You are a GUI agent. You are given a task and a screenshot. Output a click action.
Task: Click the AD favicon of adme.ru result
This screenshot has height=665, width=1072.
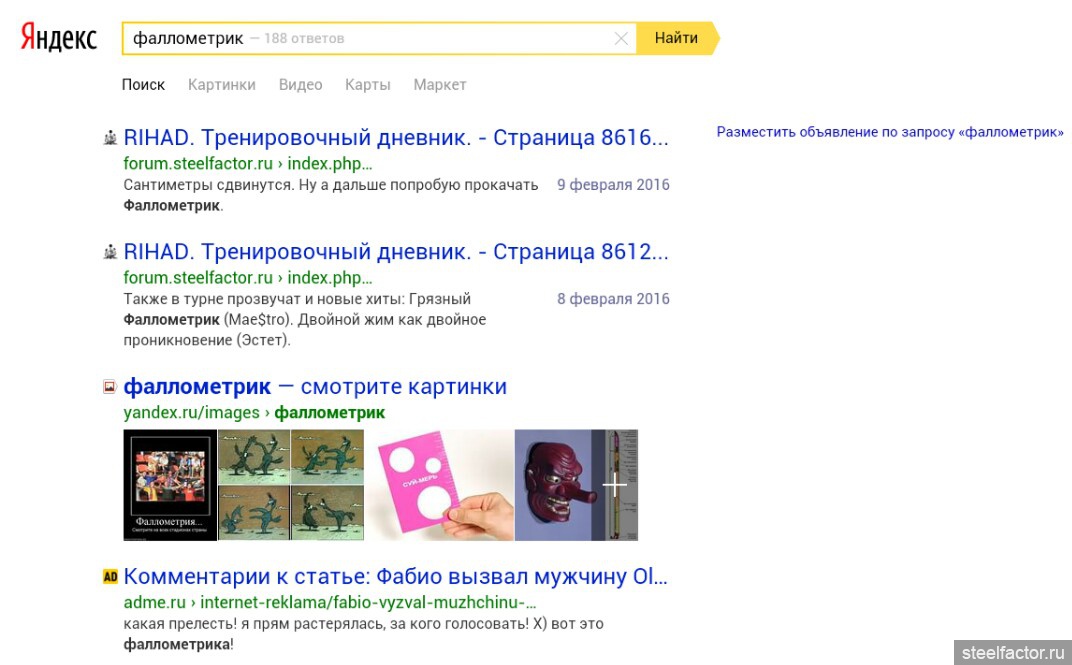click(x=110, y=576)
